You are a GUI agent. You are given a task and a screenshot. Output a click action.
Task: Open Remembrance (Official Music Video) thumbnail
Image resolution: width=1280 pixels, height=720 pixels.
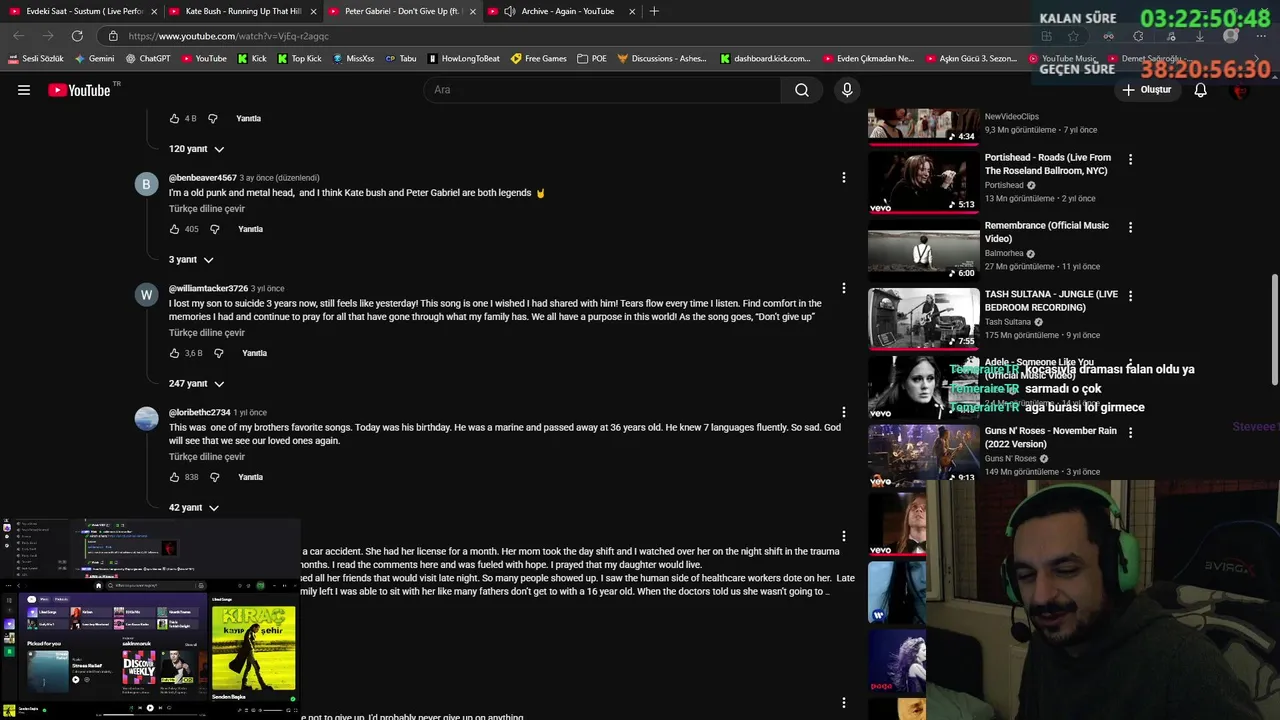[924, 250]
